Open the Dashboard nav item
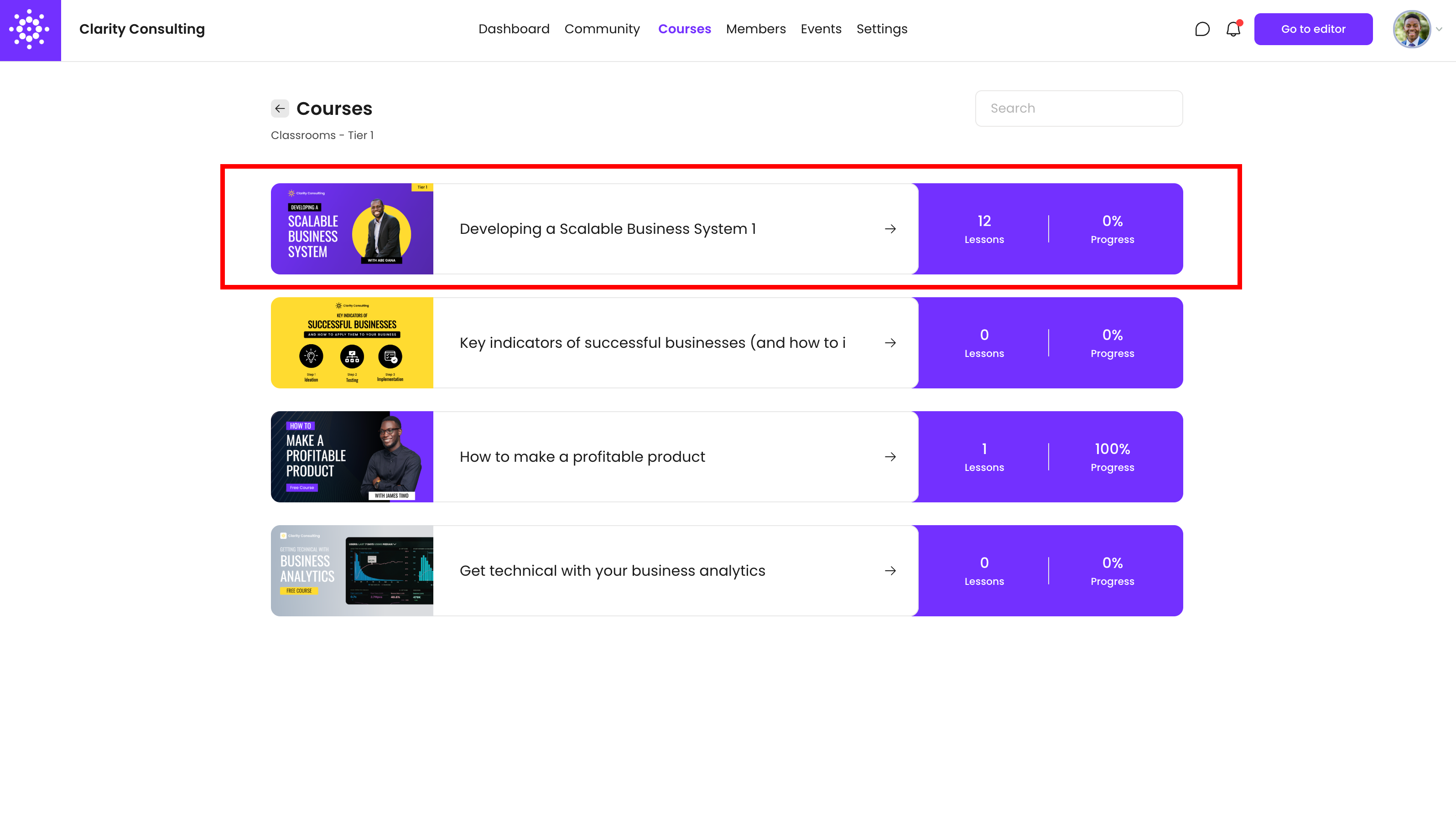The height and width of the screenshot is (816, 1456). [513, 29]
